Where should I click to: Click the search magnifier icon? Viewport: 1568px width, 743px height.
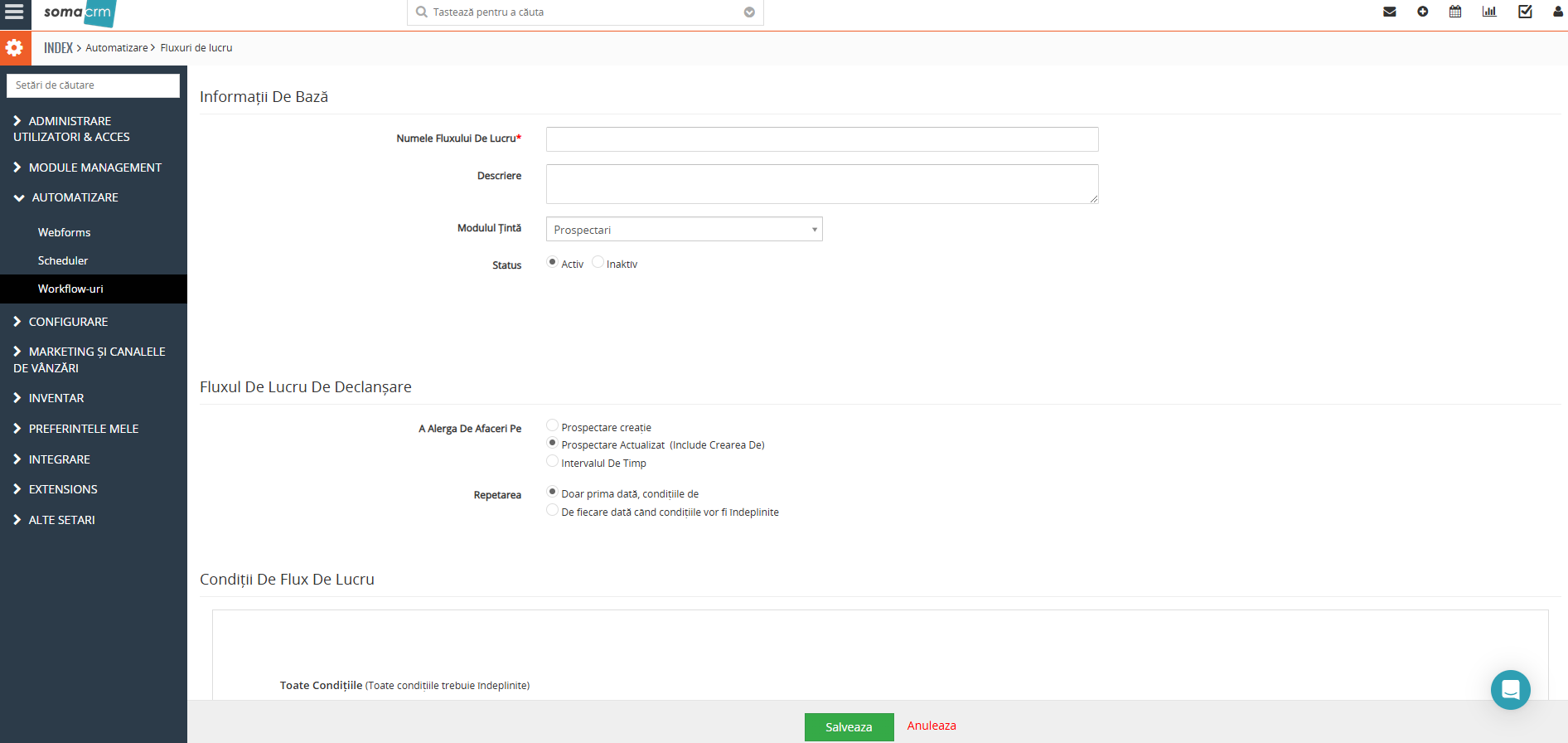coord(422,12)
